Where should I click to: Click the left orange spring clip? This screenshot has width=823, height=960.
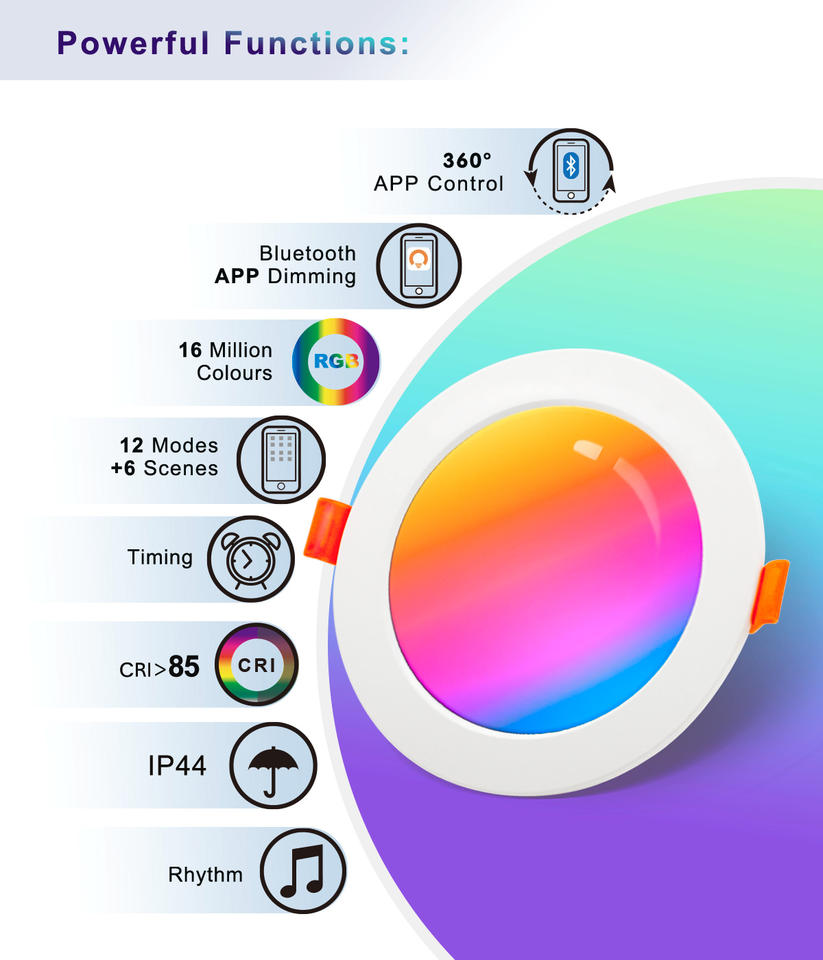[x=326, y=531]
